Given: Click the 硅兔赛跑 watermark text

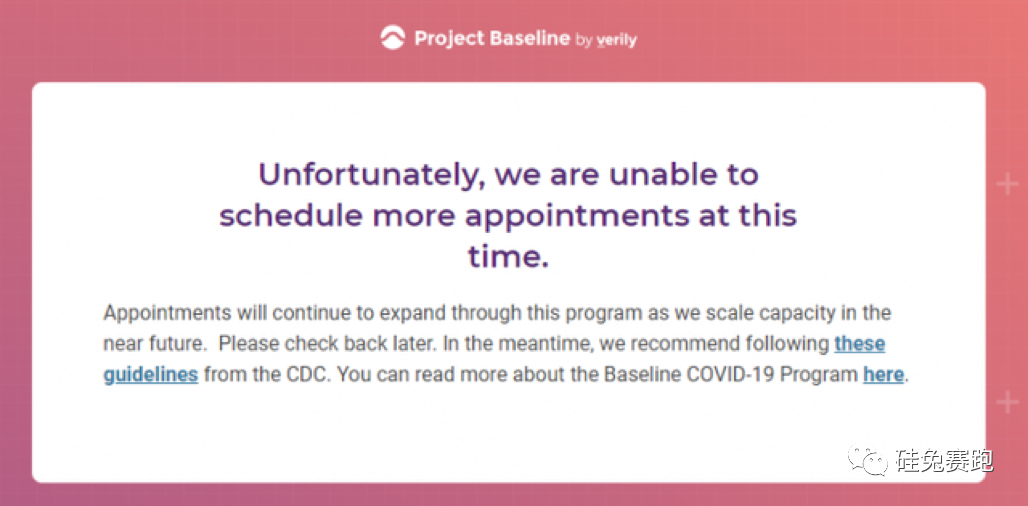Looking at the screenshot, I should [x=944, y=461].
